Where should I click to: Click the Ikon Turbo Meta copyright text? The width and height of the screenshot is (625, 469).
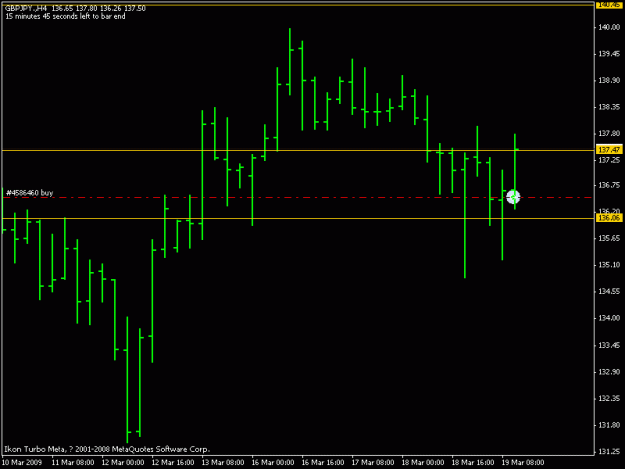pyautogui.click(x=107, y=449)
